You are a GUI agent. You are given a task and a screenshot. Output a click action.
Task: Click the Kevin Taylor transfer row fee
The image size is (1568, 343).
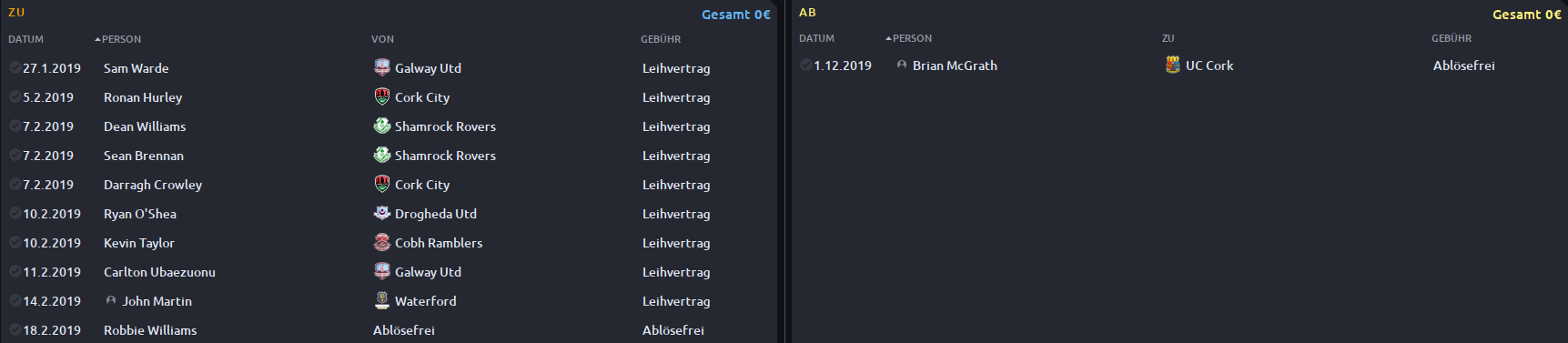pos(676,243)
